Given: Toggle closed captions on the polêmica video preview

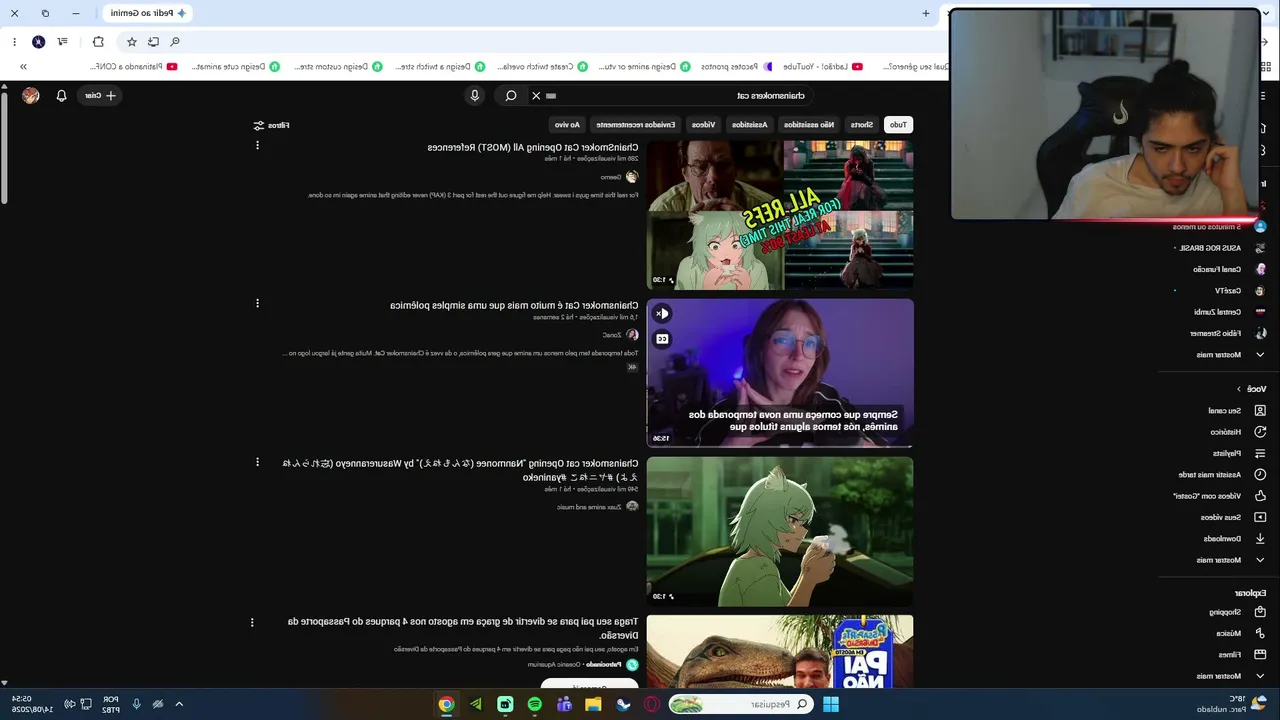Looking at the screenshot, I should point(662,339).
